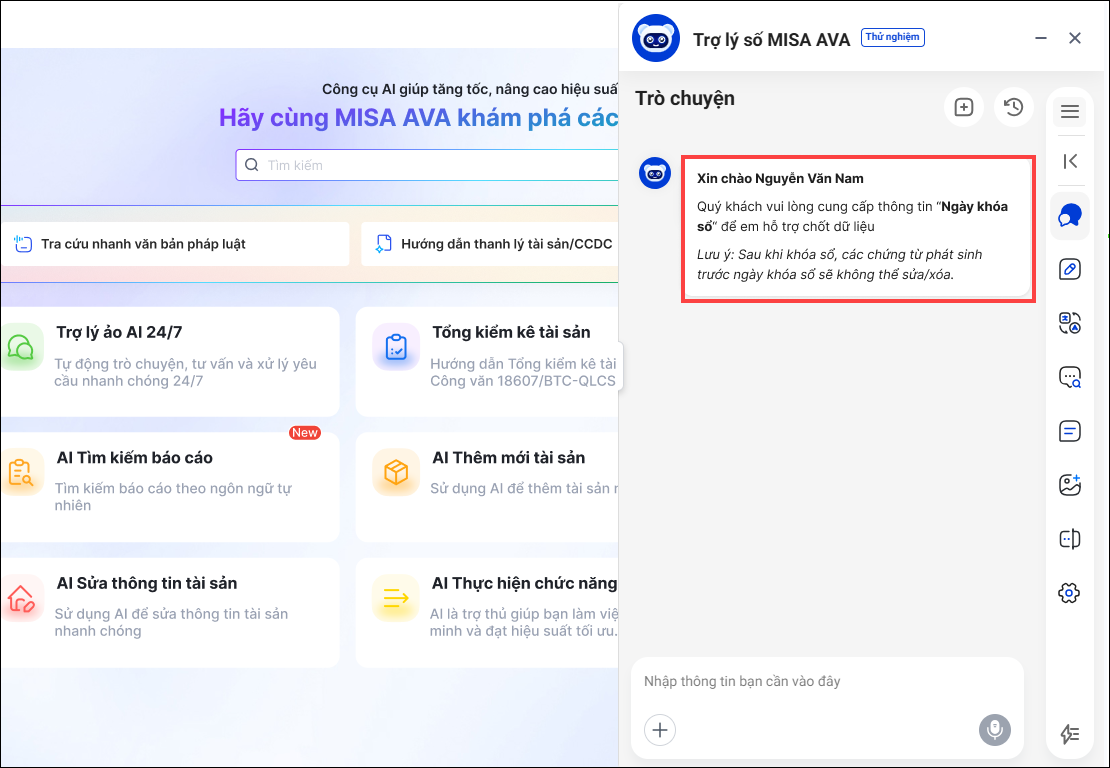Viewport: 1110px width, 768px height.
Task: Open Hướng dẫn thanh lý tài sản/CCDC
Action: point(489,244)
